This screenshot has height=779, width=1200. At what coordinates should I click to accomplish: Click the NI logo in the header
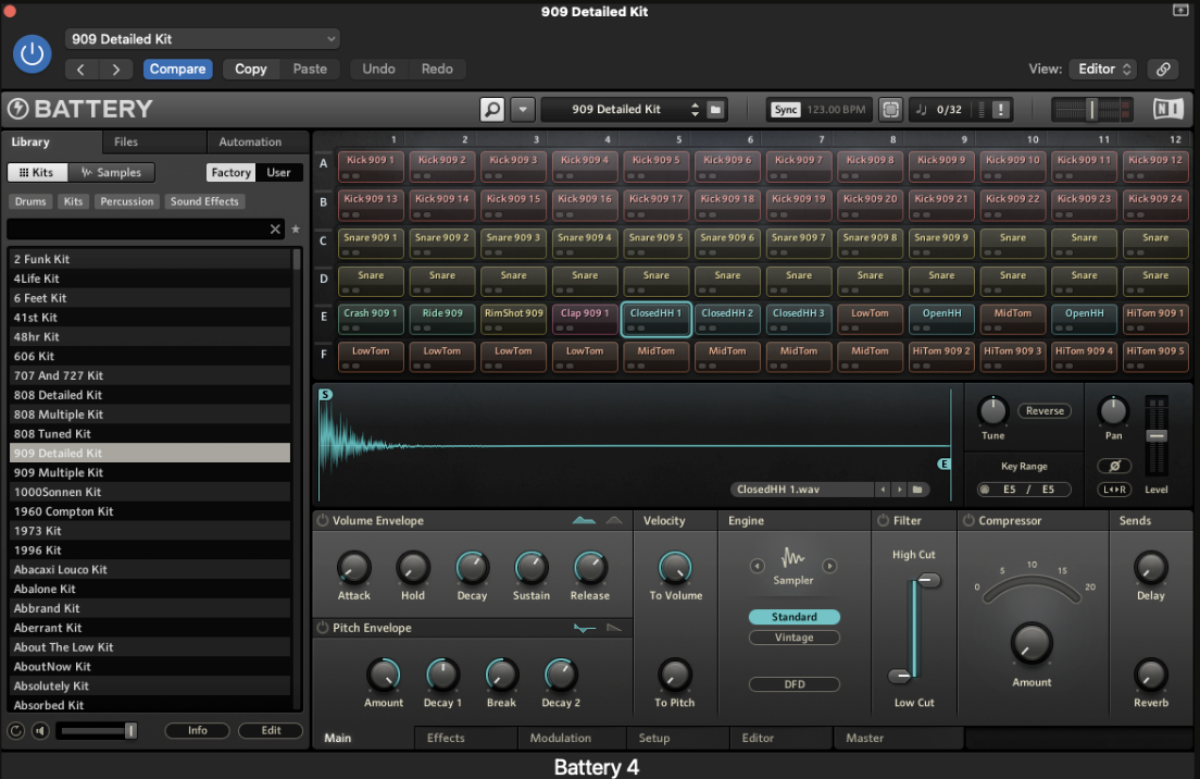point(1168,109)
